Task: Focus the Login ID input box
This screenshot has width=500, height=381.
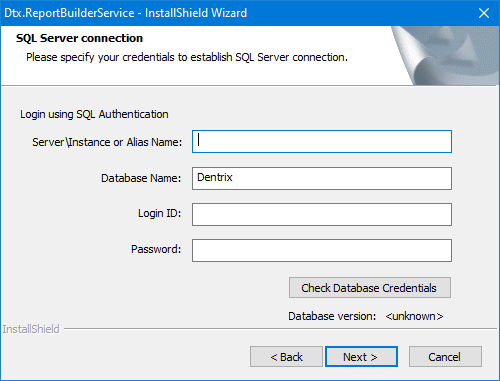Action: tap(322, 214)
